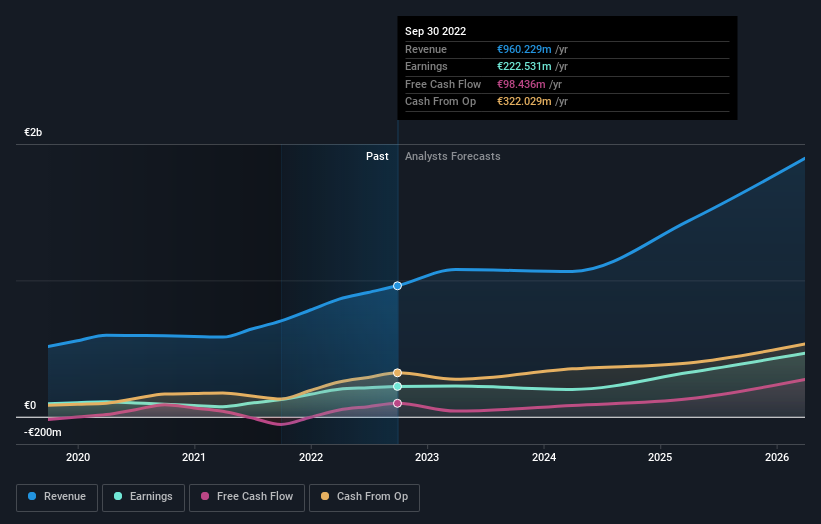The image size is (821, 524).
Task: Click the 2026 x-axis label
Action: pos(777,457)
